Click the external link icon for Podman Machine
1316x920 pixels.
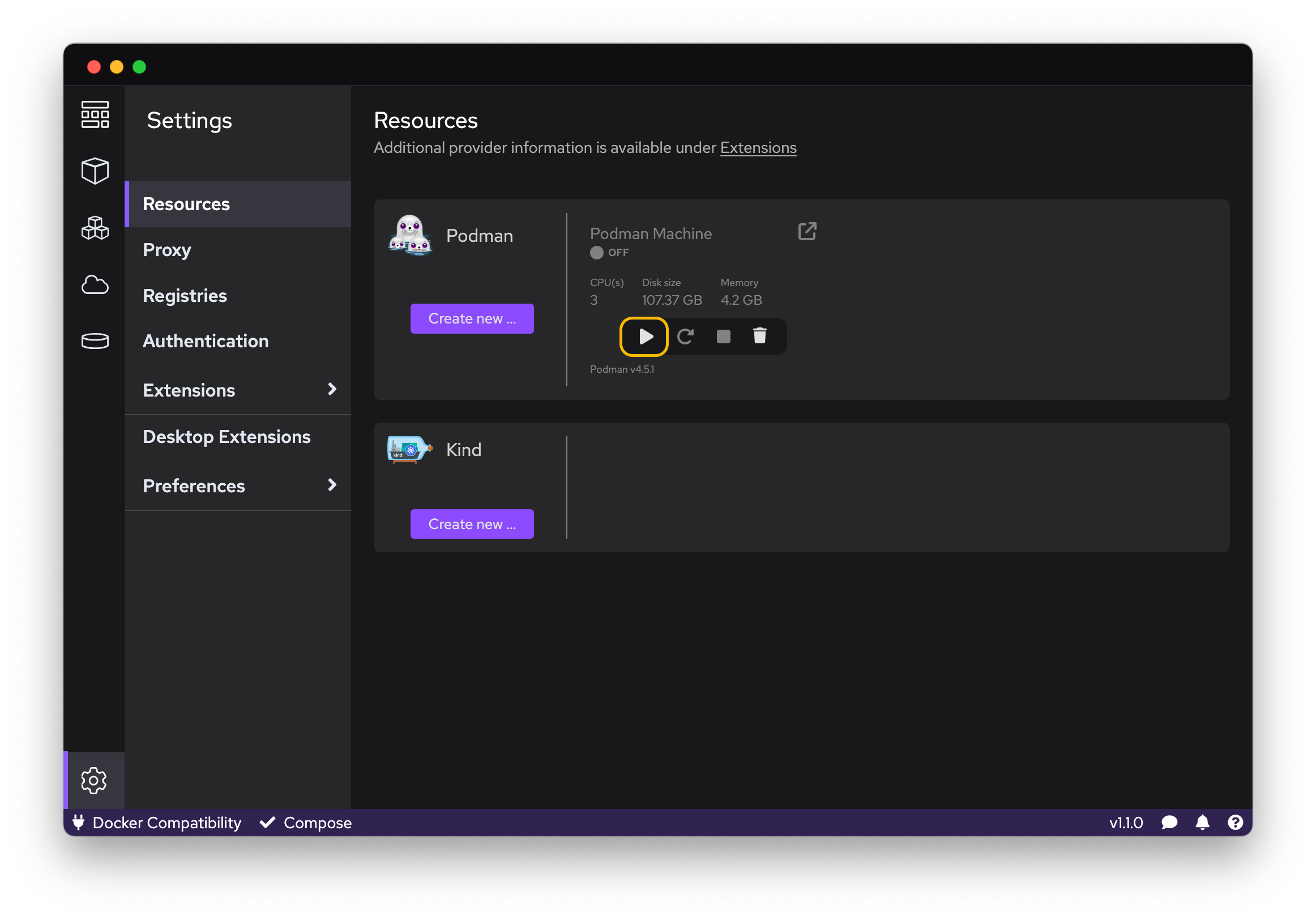pos(808,231)
